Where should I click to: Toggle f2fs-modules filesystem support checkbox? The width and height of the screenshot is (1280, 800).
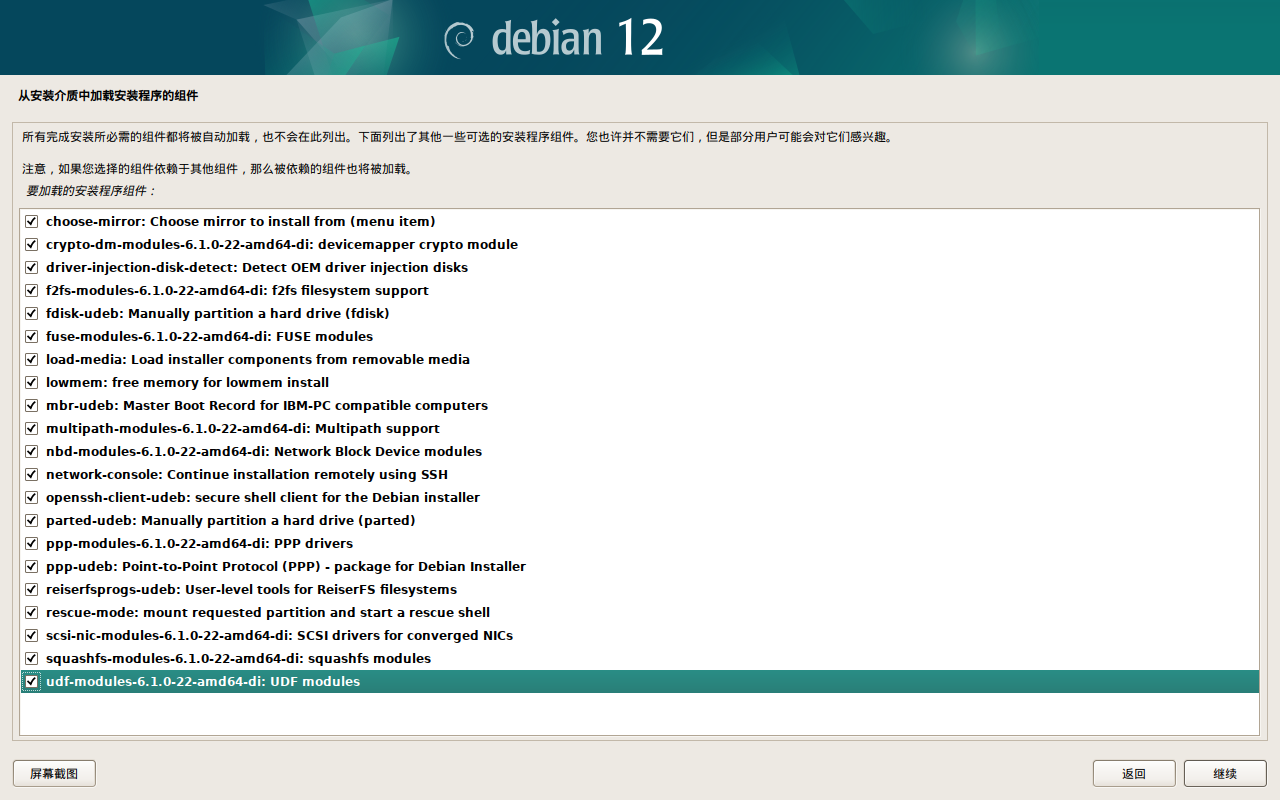click(x=32, y=291)
